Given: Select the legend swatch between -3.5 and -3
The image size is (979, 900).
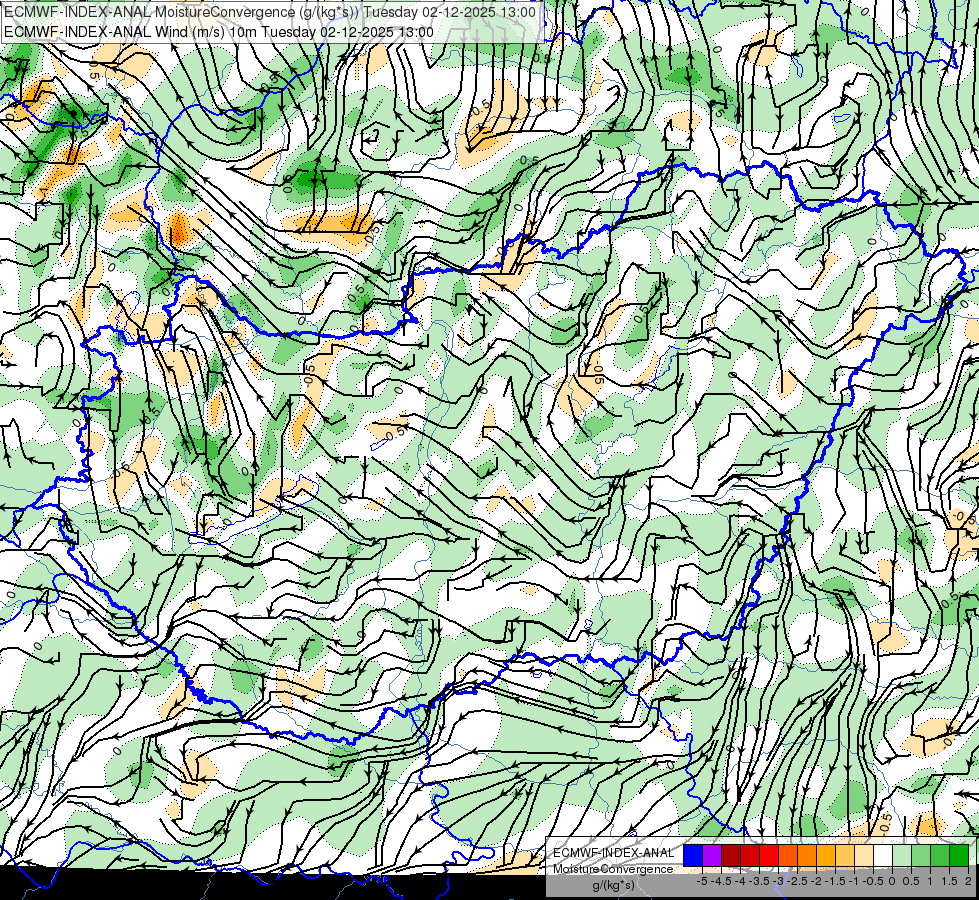Looking at the screenshot, I should tap(769, 855).
